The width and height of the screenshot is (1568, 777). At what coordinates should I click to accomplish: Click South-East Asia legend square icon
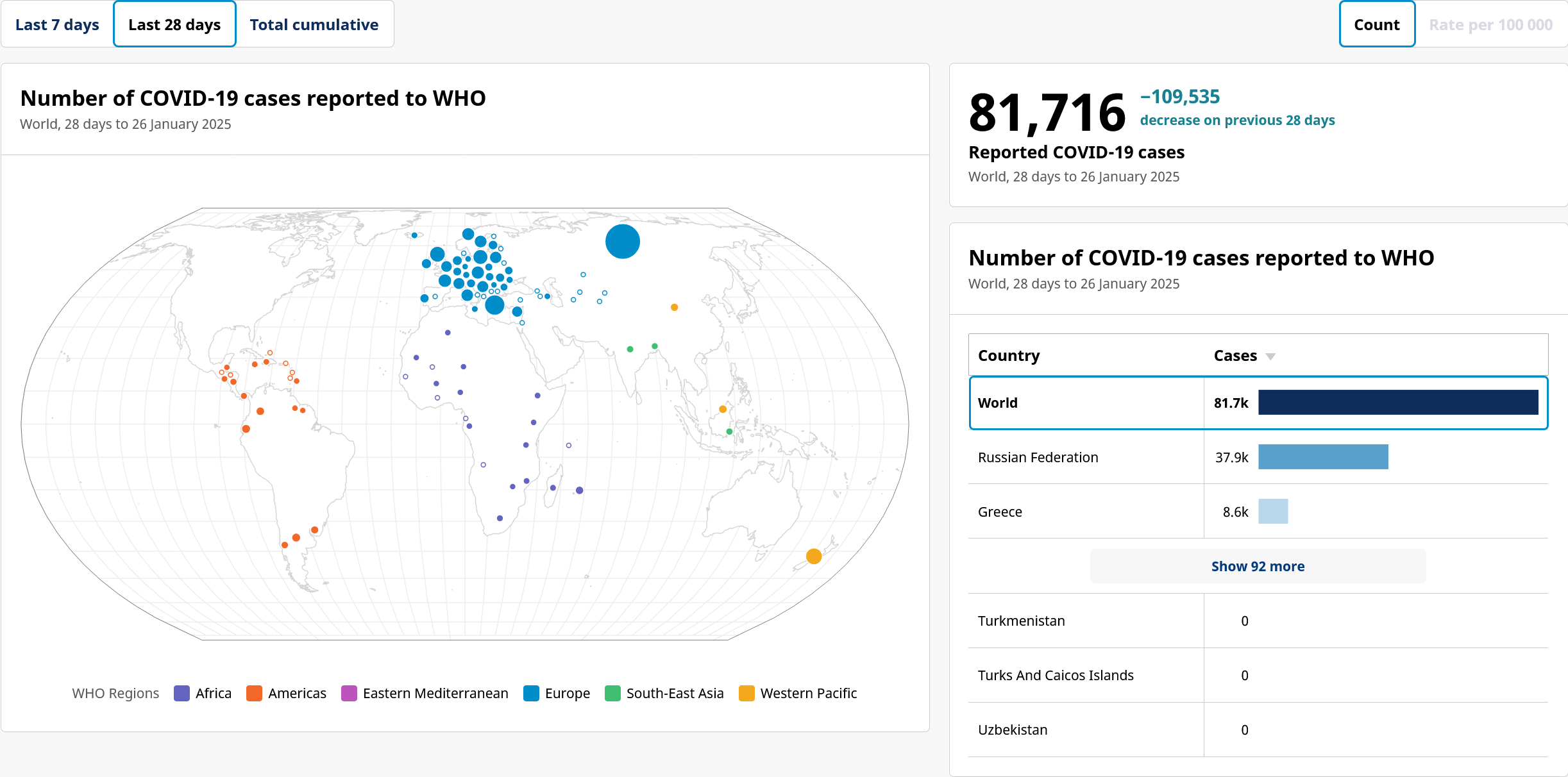pyautogui.click(x=612, y=693)
